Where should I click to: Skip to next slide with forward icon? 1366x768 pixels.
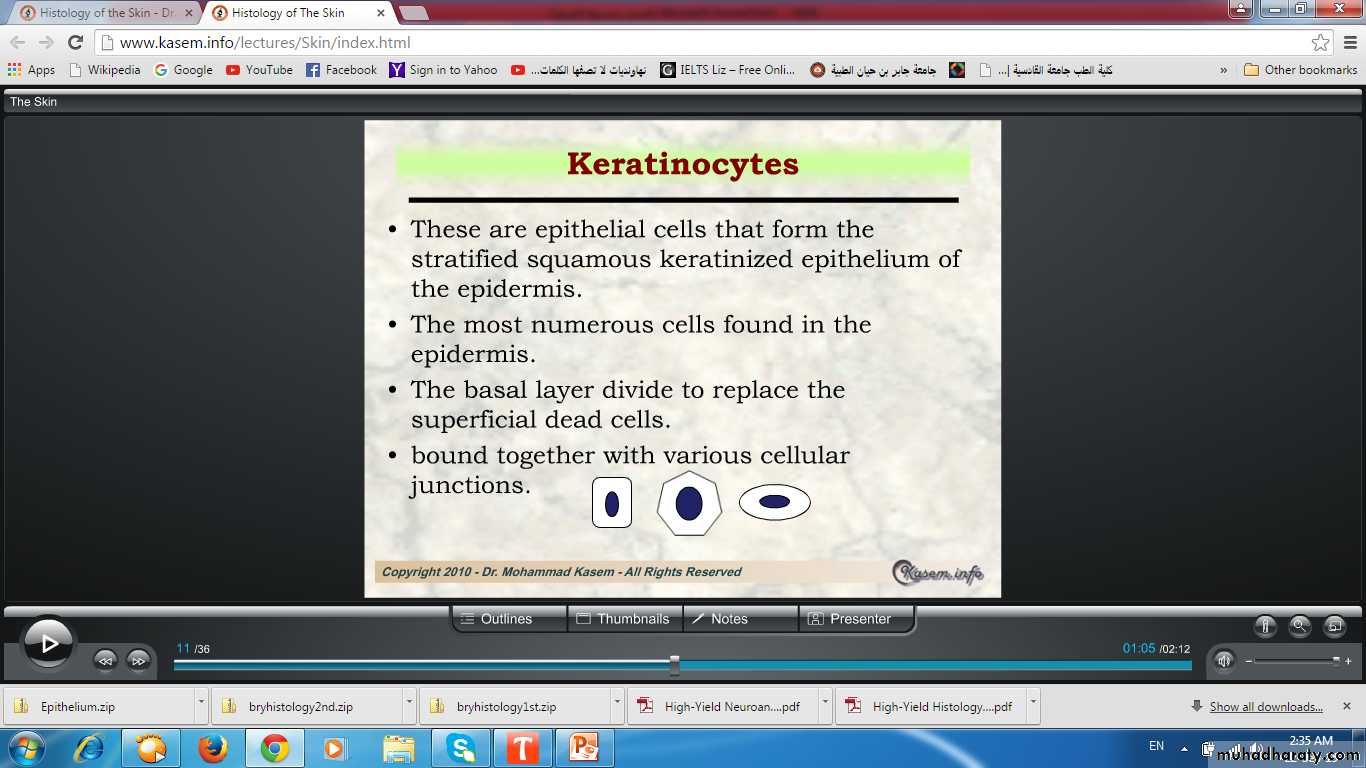point(139,660)
